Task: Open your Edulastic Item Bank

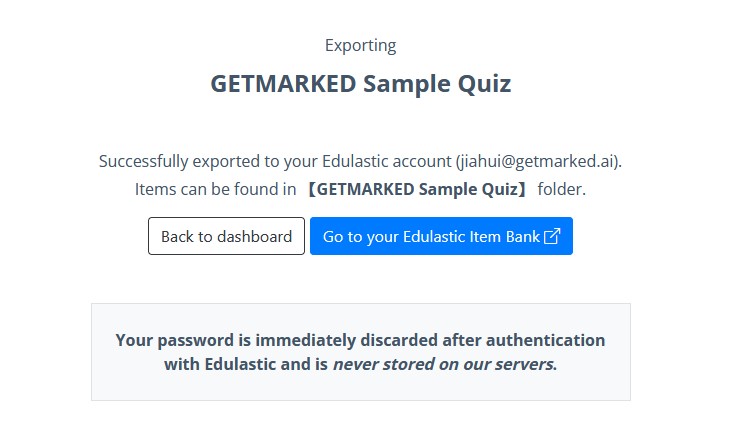Action: pyautogui.click(x=441, y=236)
